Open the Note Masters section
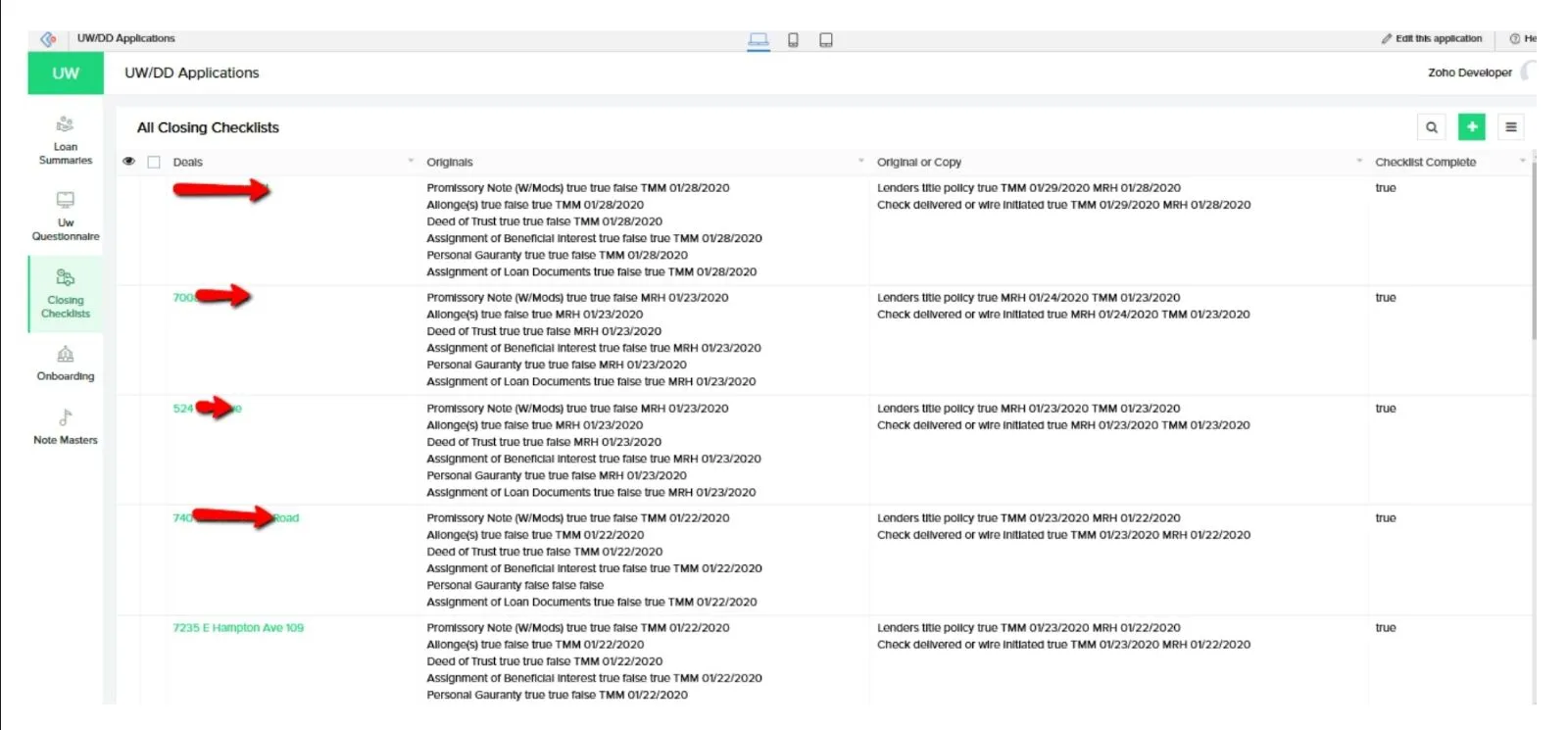1568x730 pixels. (66, 427)
